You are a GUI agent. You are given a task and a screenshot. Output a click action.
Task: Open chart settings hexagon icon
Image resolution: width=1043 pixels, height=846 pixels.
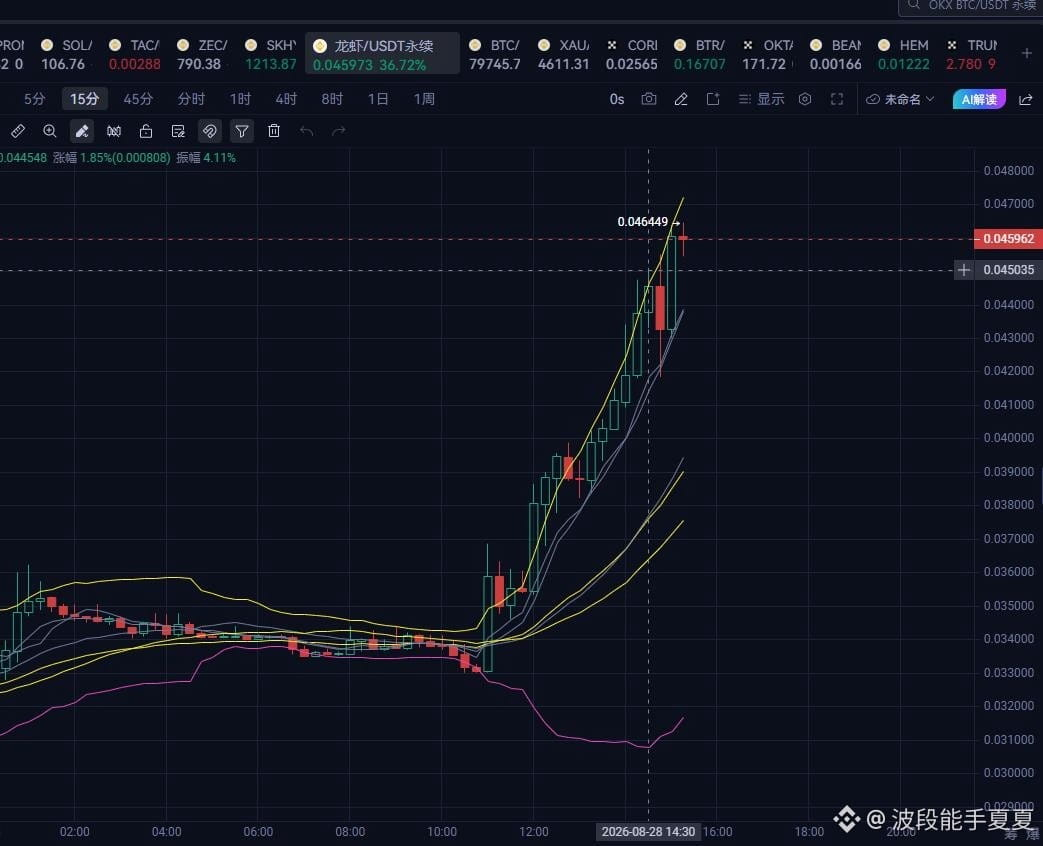coord(805,99)
